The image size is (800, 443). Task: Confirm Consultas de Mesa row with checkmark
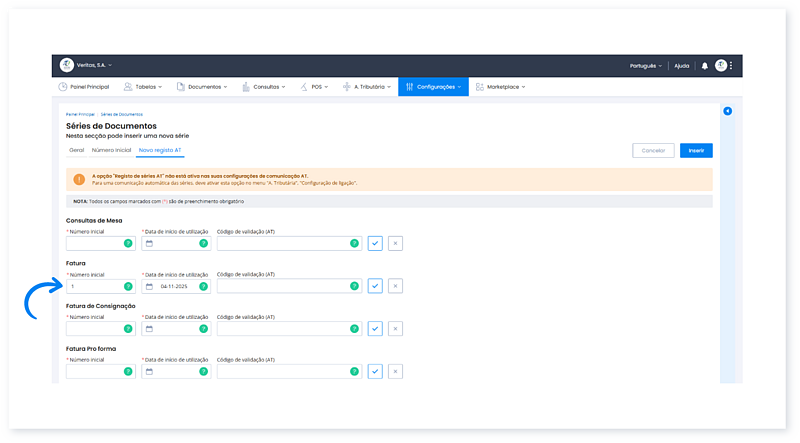(375, 243)
